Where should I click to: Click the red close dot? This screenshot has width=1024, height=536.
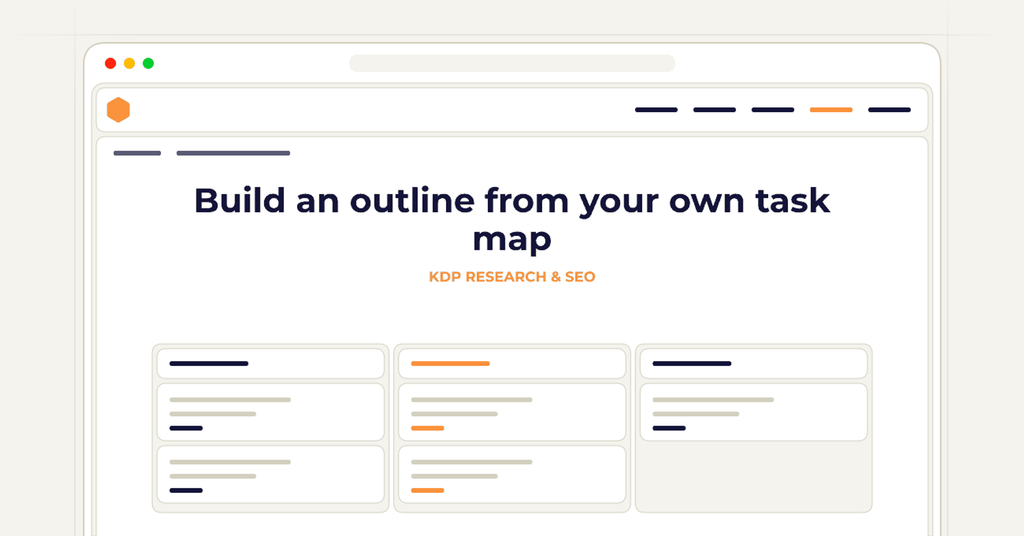(x=110, y=63)
